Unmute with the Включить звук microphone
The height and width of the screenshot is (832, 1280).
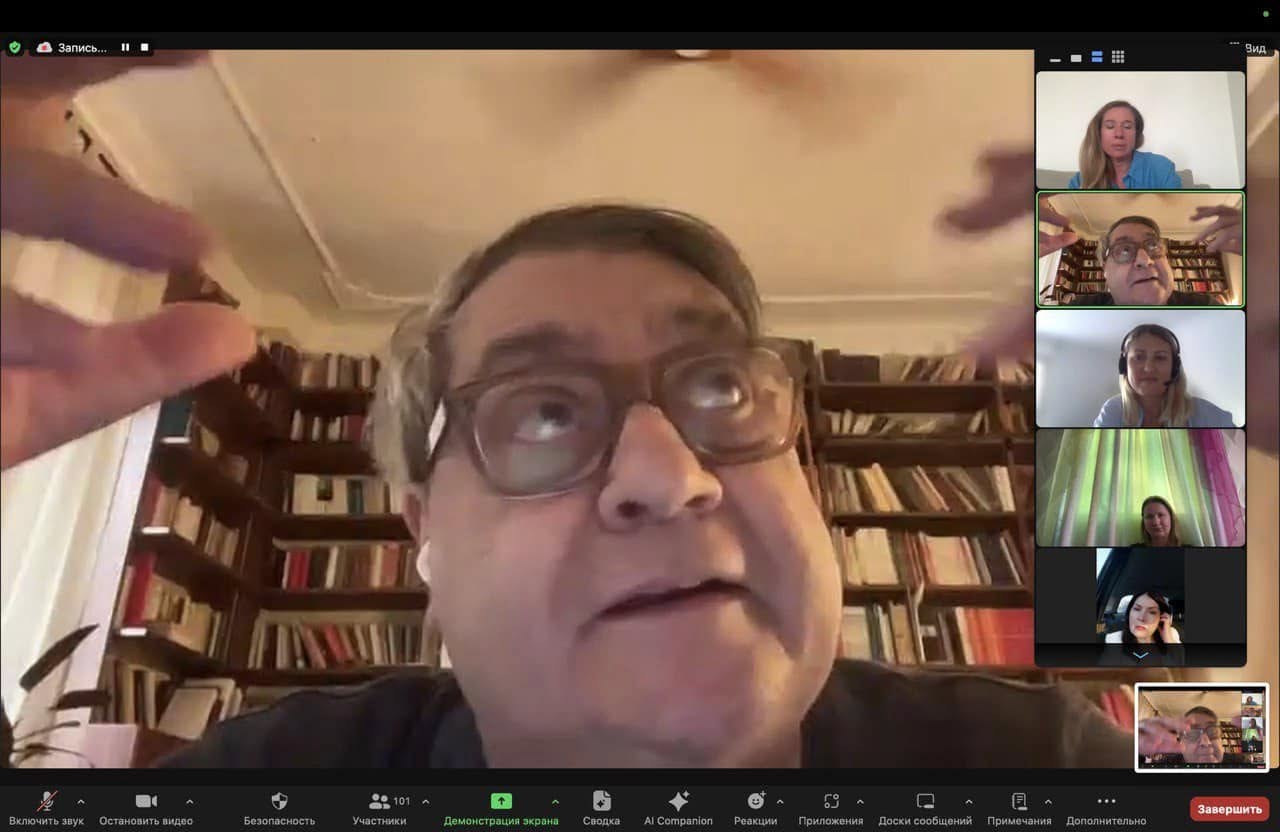[x=47, y=801]
